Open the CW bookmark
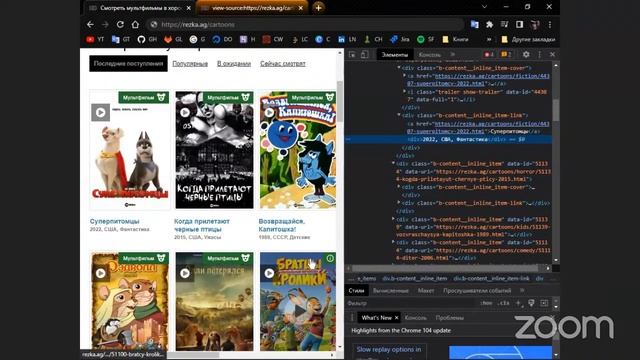Viewport: 640px width, 360px height. pos(273,39)
